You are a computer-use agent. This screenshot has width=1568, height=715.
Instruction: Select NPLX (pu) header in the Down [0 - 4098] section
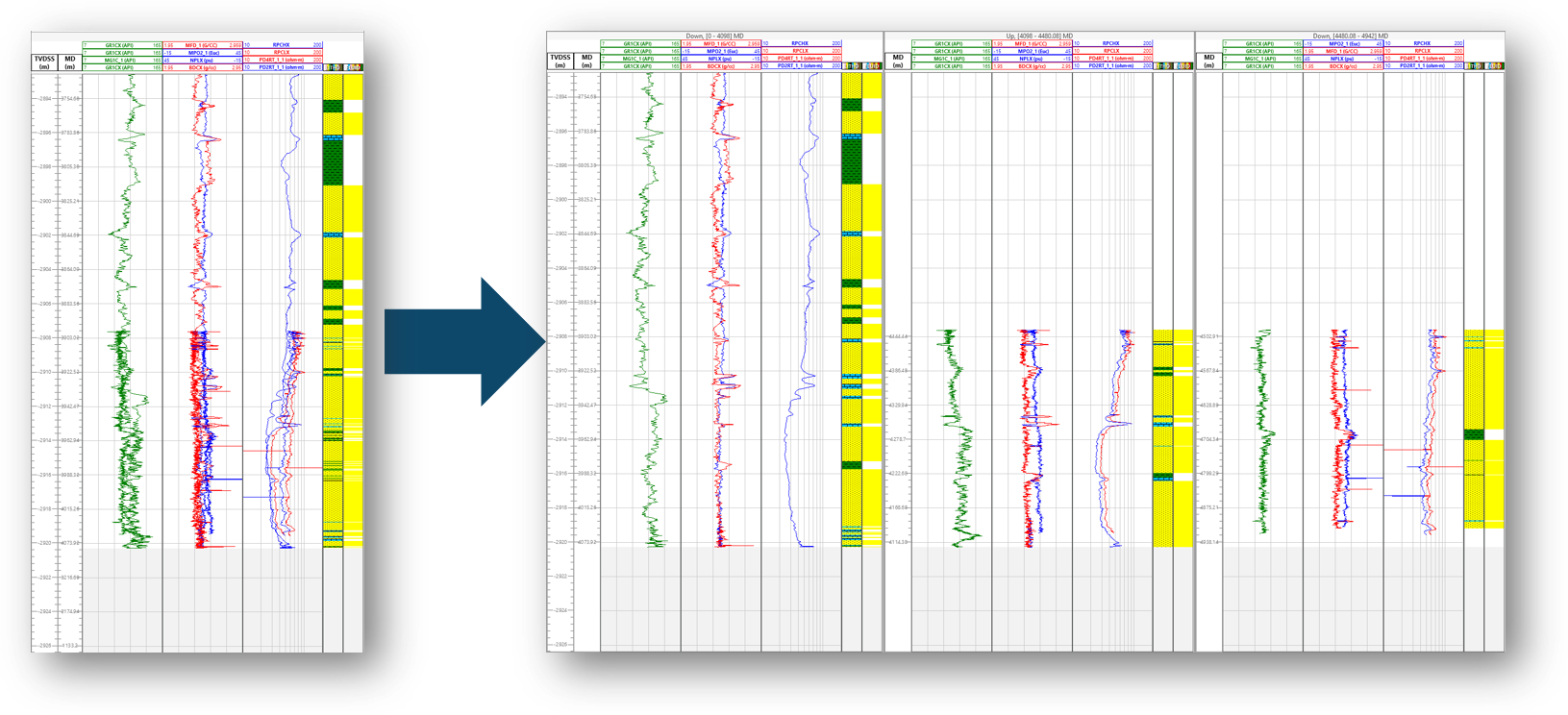pyautogui.click(x=721, y=59)
